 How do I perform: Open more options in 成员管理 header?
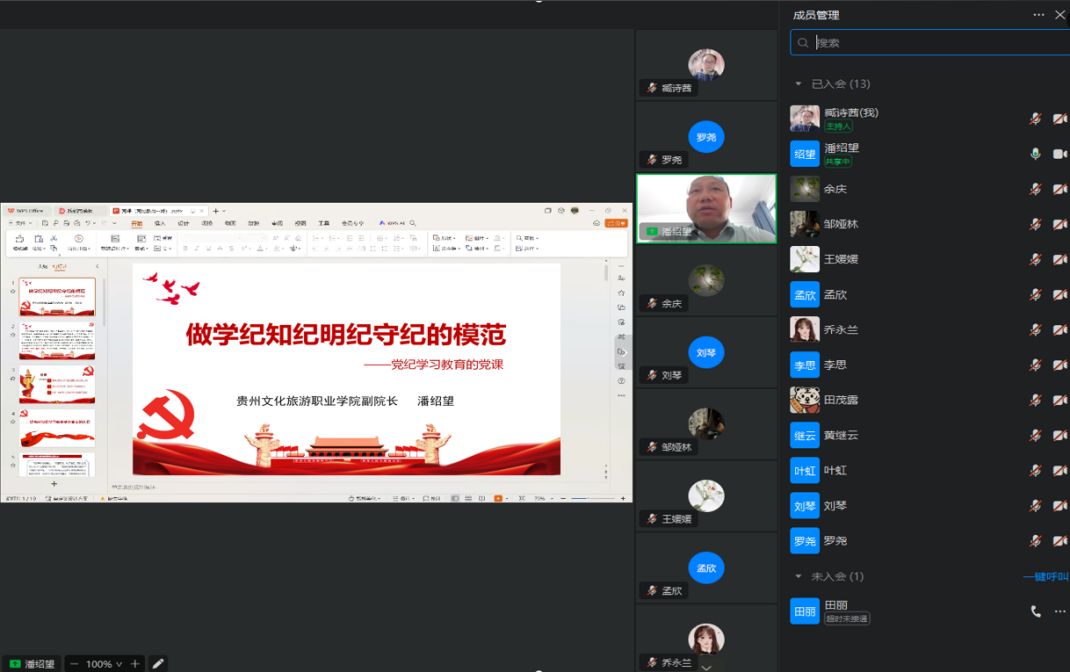(1039, 15)
